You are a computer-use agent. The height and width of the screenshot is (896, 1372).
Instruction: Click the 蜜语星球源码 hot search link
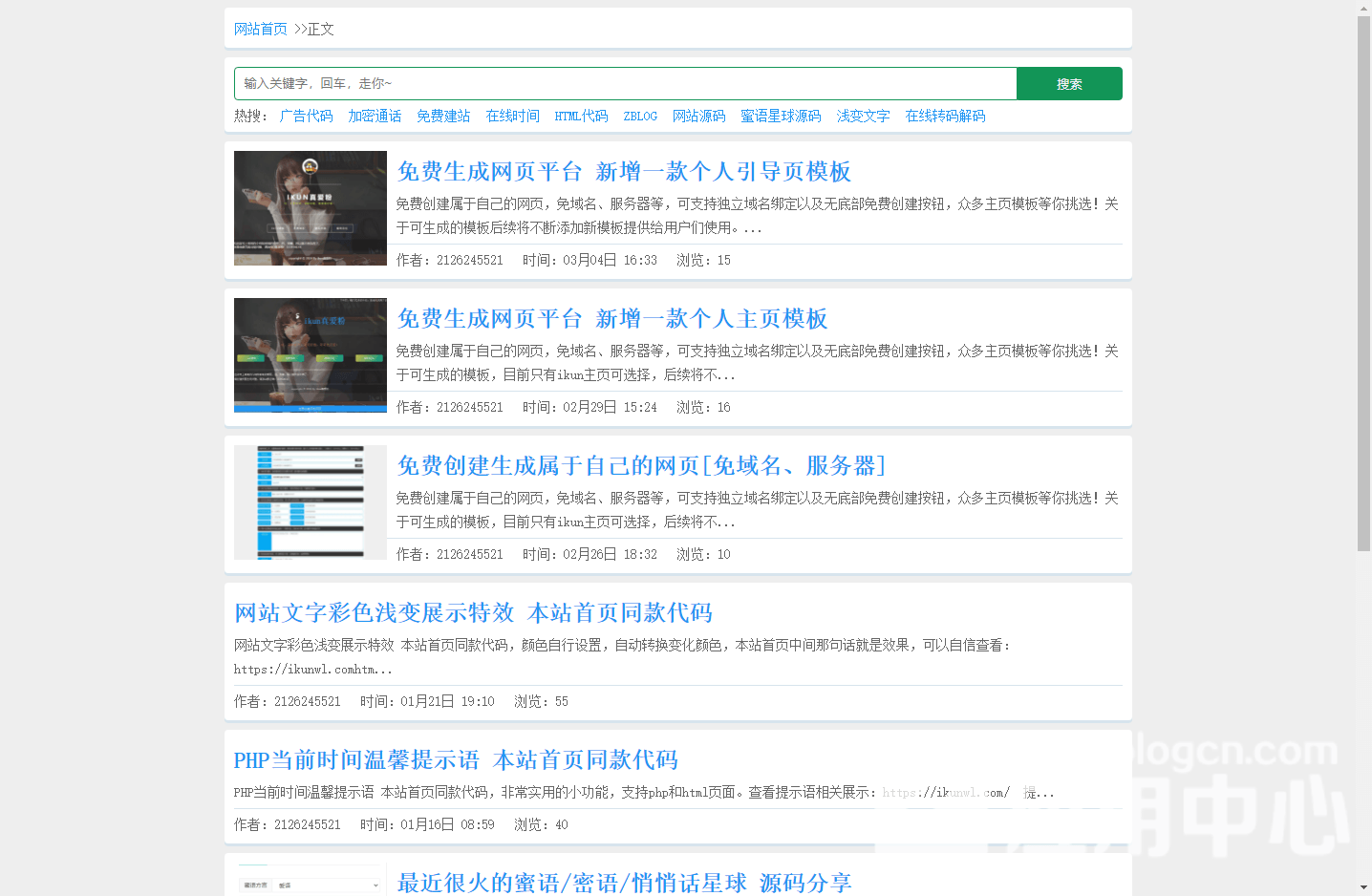point(781,117)
